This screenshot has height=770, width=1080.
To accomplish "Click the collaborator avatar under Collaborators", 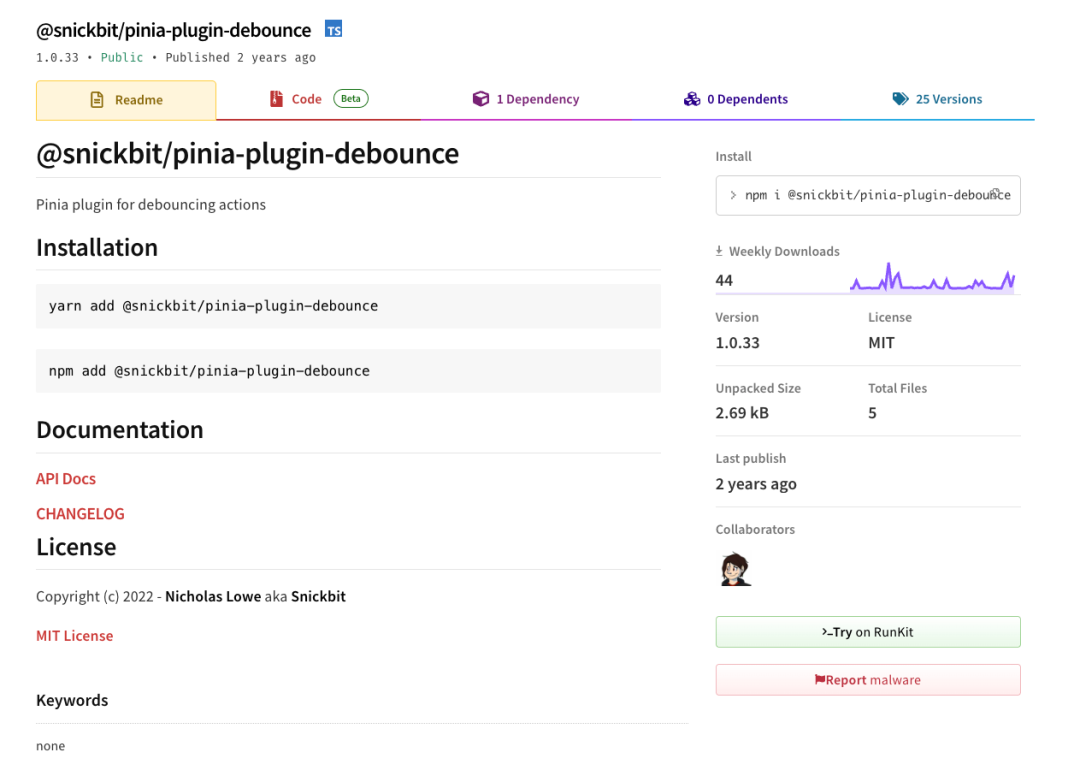I will pyautogui.click(x=735, y=568).
